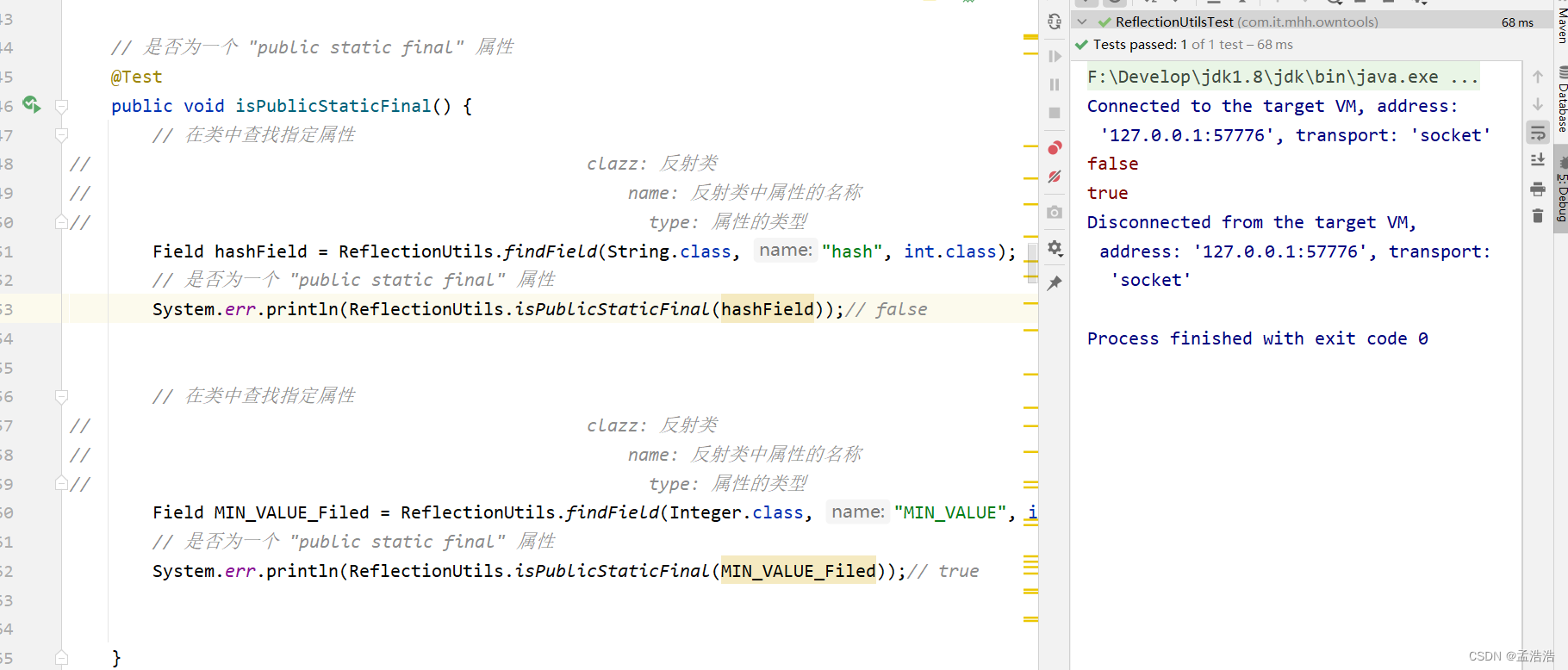Toggle soft-wrap in the console
The width and height of the screenshot is (1568, 670).
click(x=1538, y=133)
